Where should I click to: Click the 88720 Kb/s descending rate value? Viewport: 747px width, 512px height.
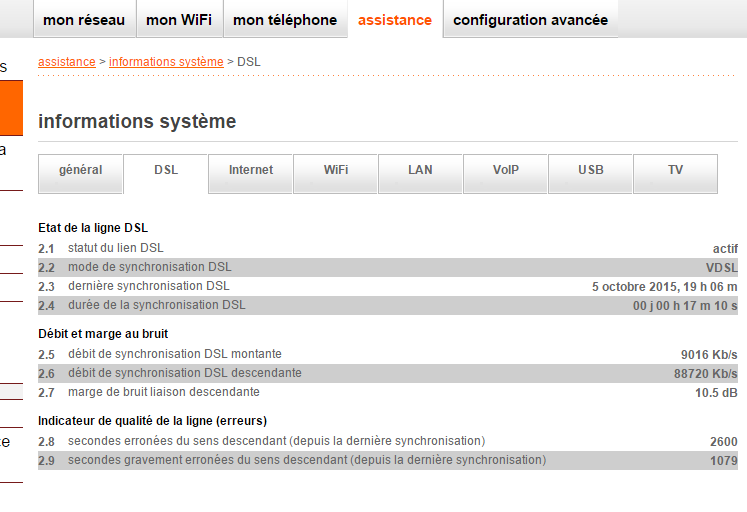click(x=705, y=373)
